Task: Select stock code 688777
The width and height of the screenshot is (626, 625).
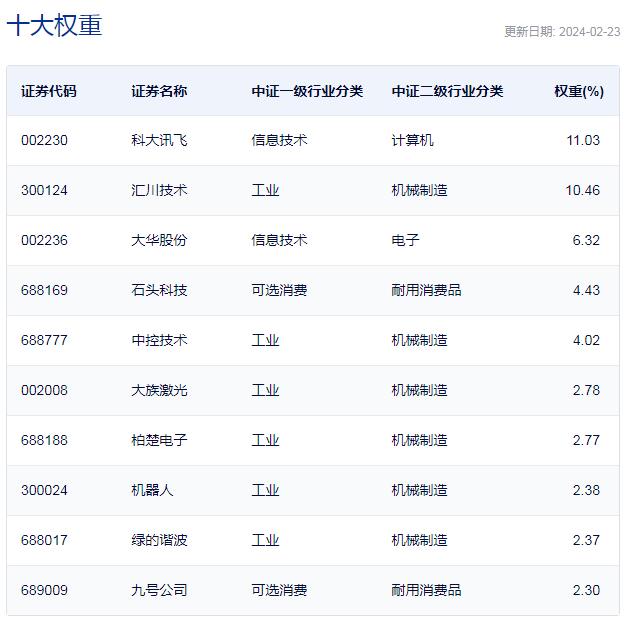Action: point(44,340)
